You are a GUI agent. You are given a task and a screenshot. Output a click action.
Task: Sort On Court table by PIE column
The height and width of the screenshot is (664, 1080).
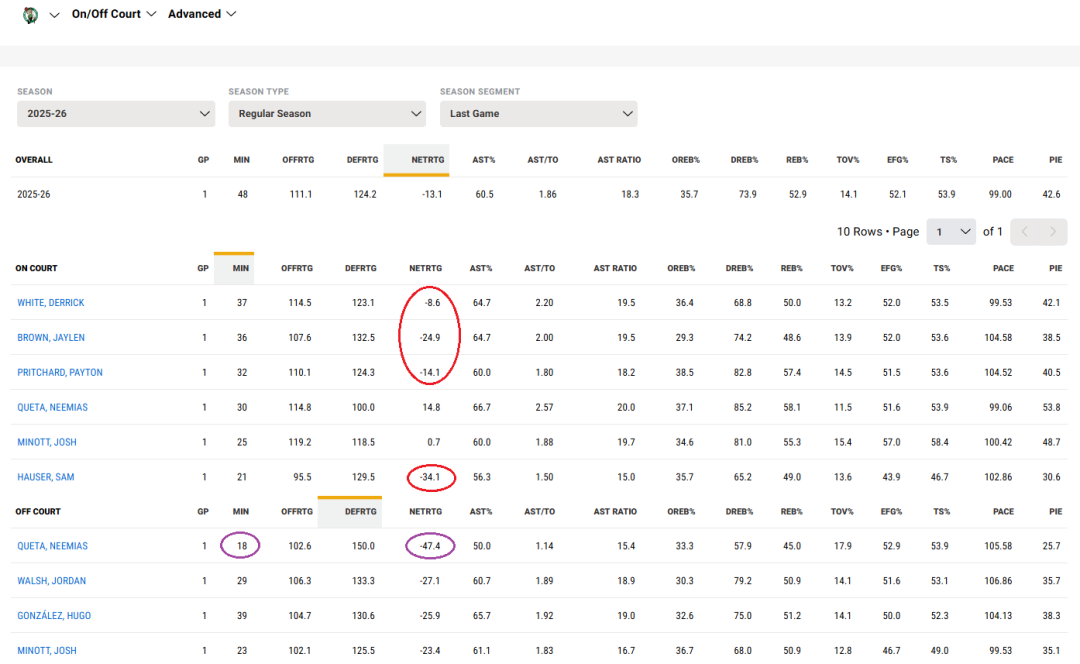(1055, 269)
